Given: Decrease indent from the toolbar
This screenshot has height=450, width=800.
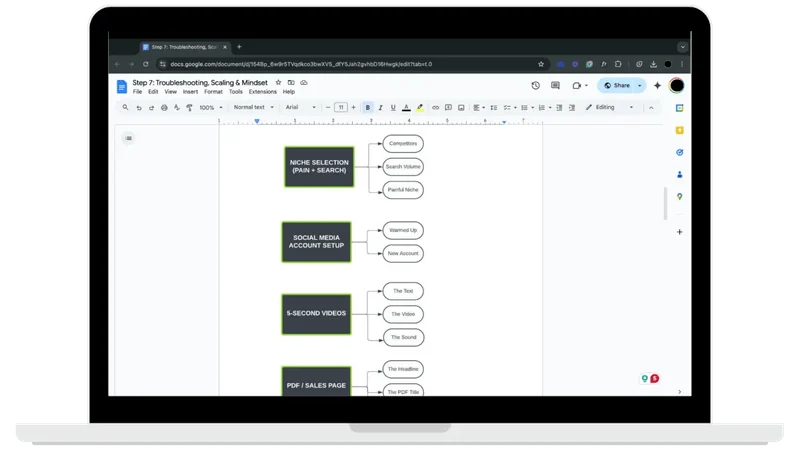Looking at the screenshot, I should [559, 108].
